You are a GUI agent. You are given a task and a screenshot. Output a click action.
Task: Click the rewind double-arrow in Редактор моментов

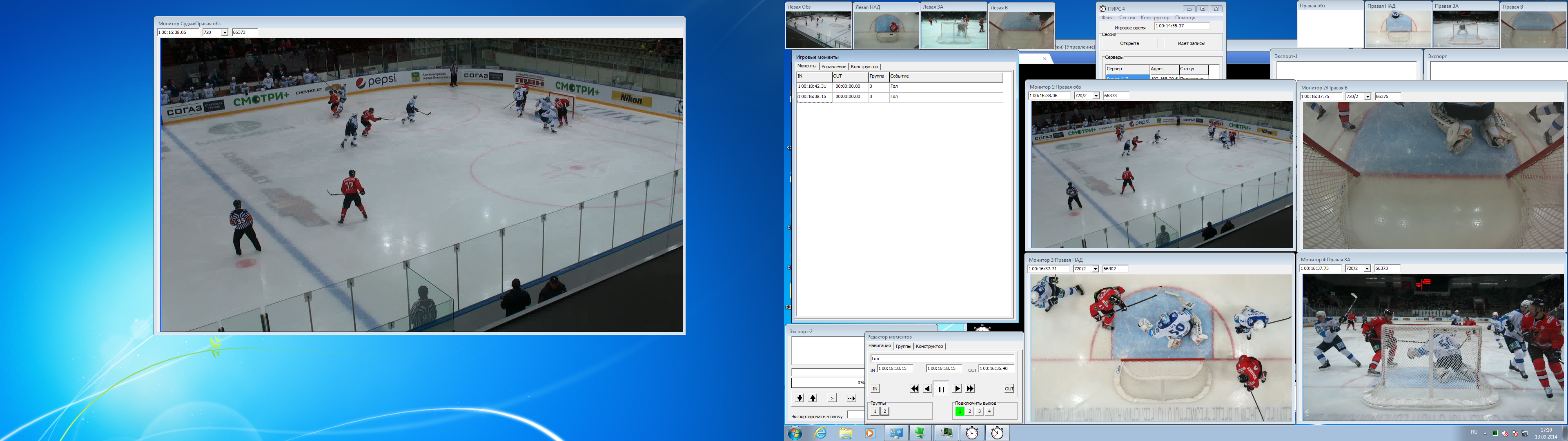click(914, 389)
